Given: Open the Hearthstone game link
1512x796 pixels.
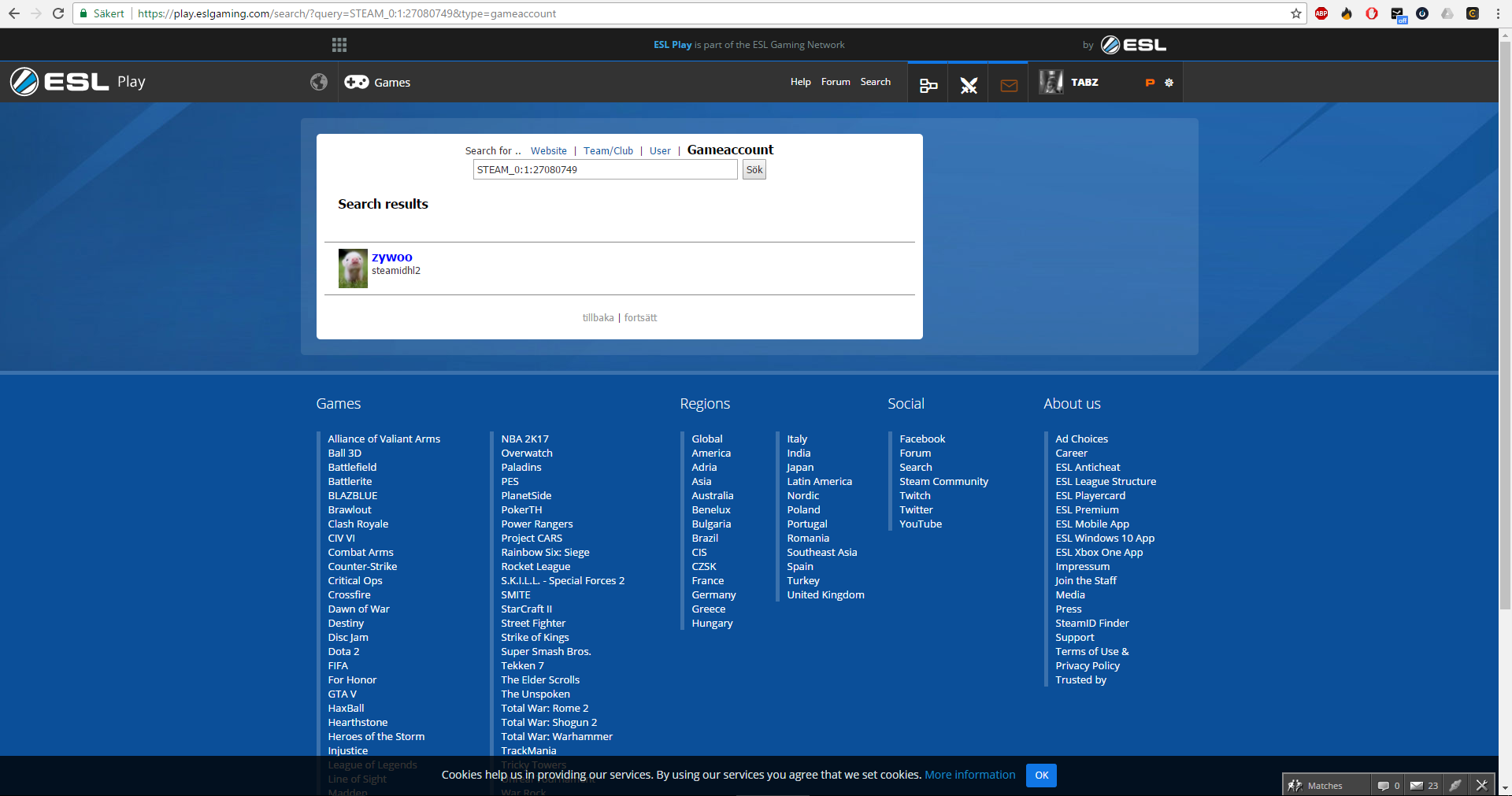Looking at the screenshot, I should pos(358,723).
